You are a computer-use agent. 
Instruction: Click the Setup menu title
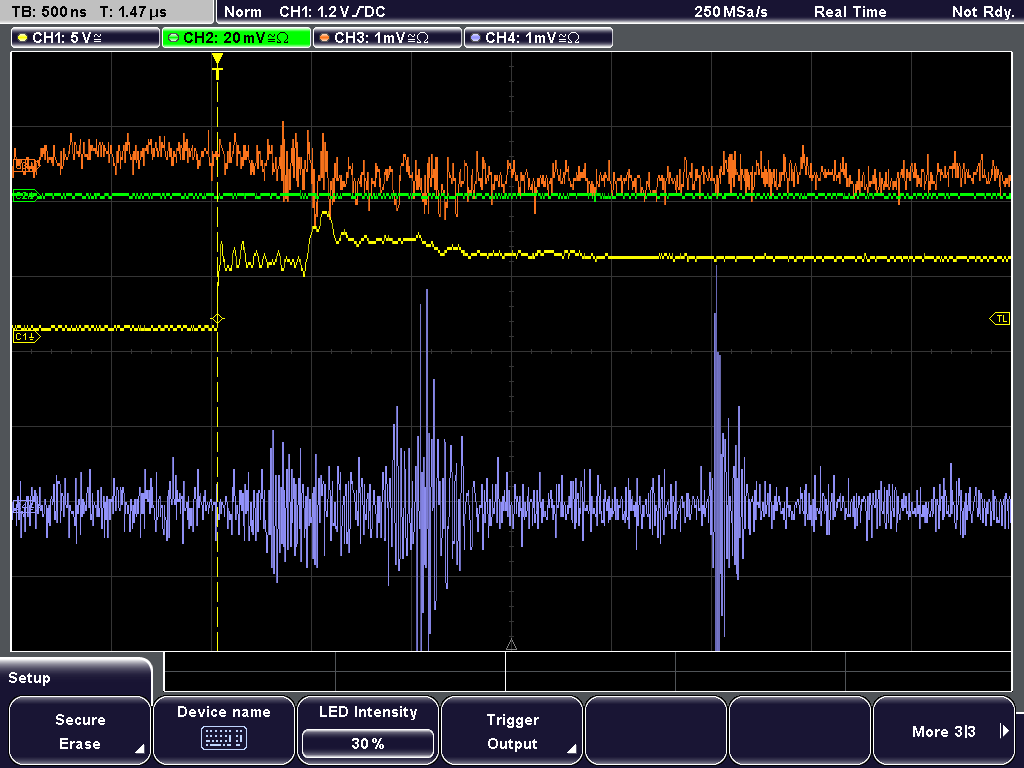[29, 678]
